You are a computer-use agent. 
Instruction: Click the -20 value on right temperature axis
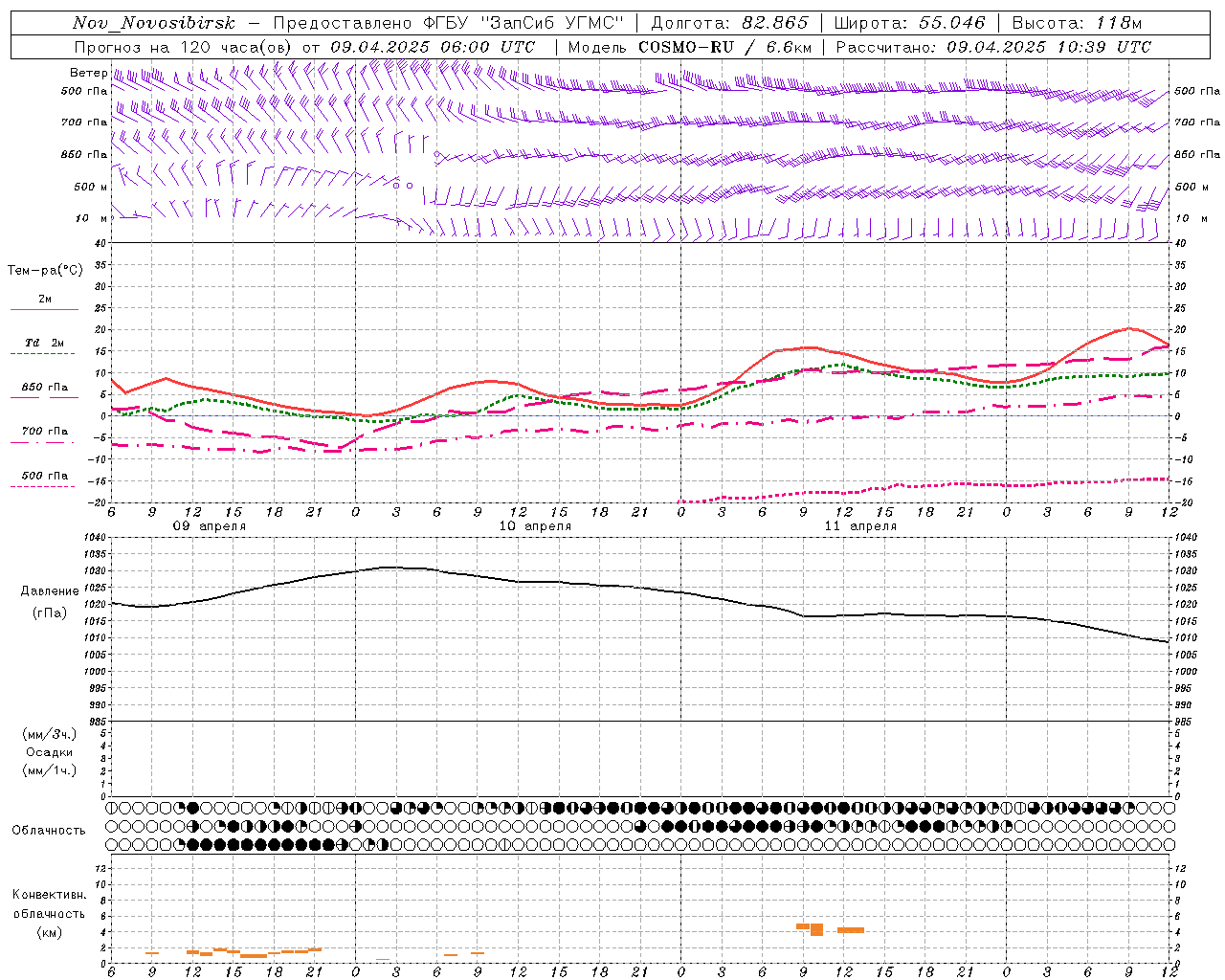[x=1182, y=502]
